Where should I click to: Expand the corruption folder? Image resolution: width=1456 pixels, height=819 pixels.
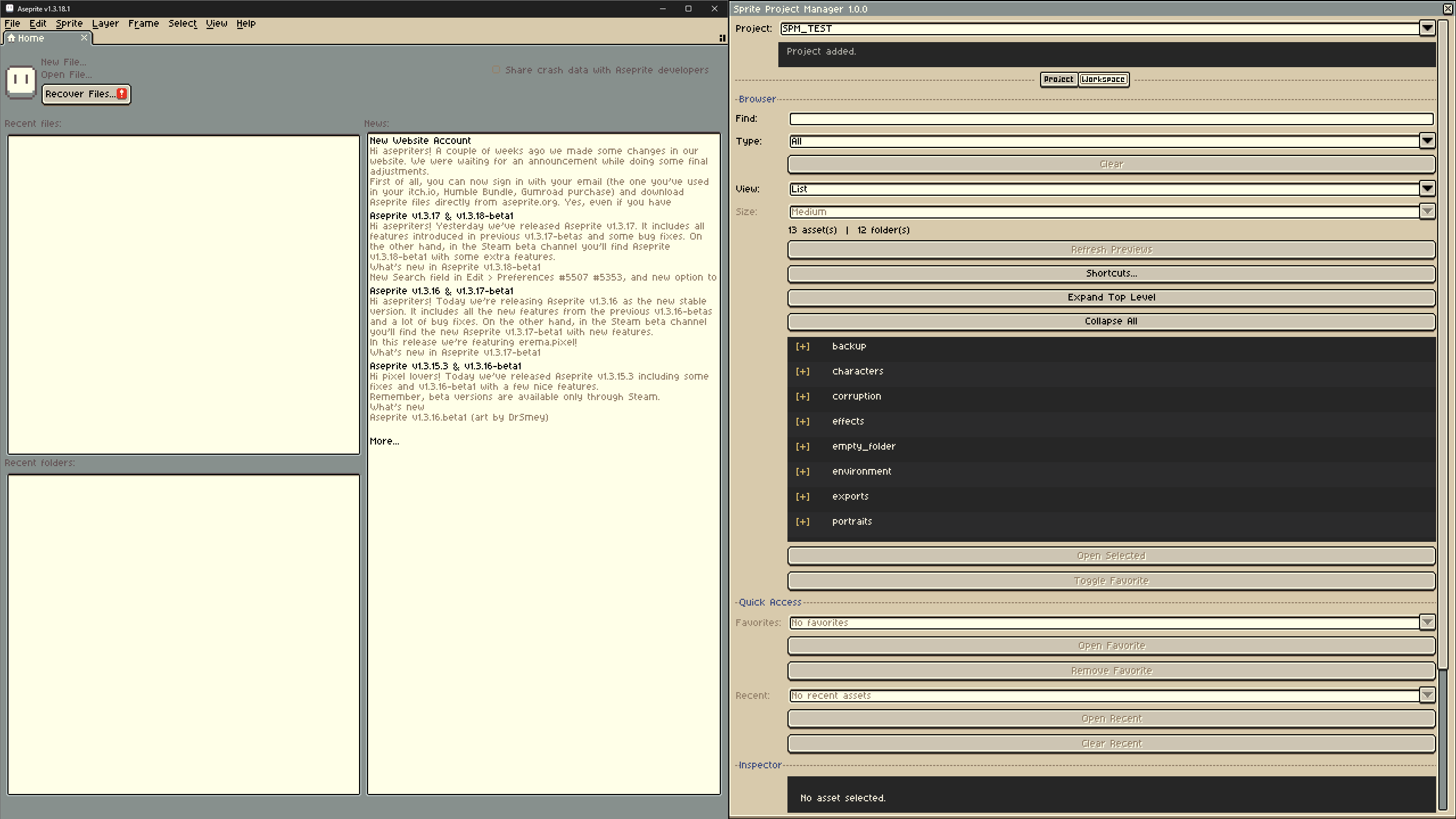pos(802,397)
